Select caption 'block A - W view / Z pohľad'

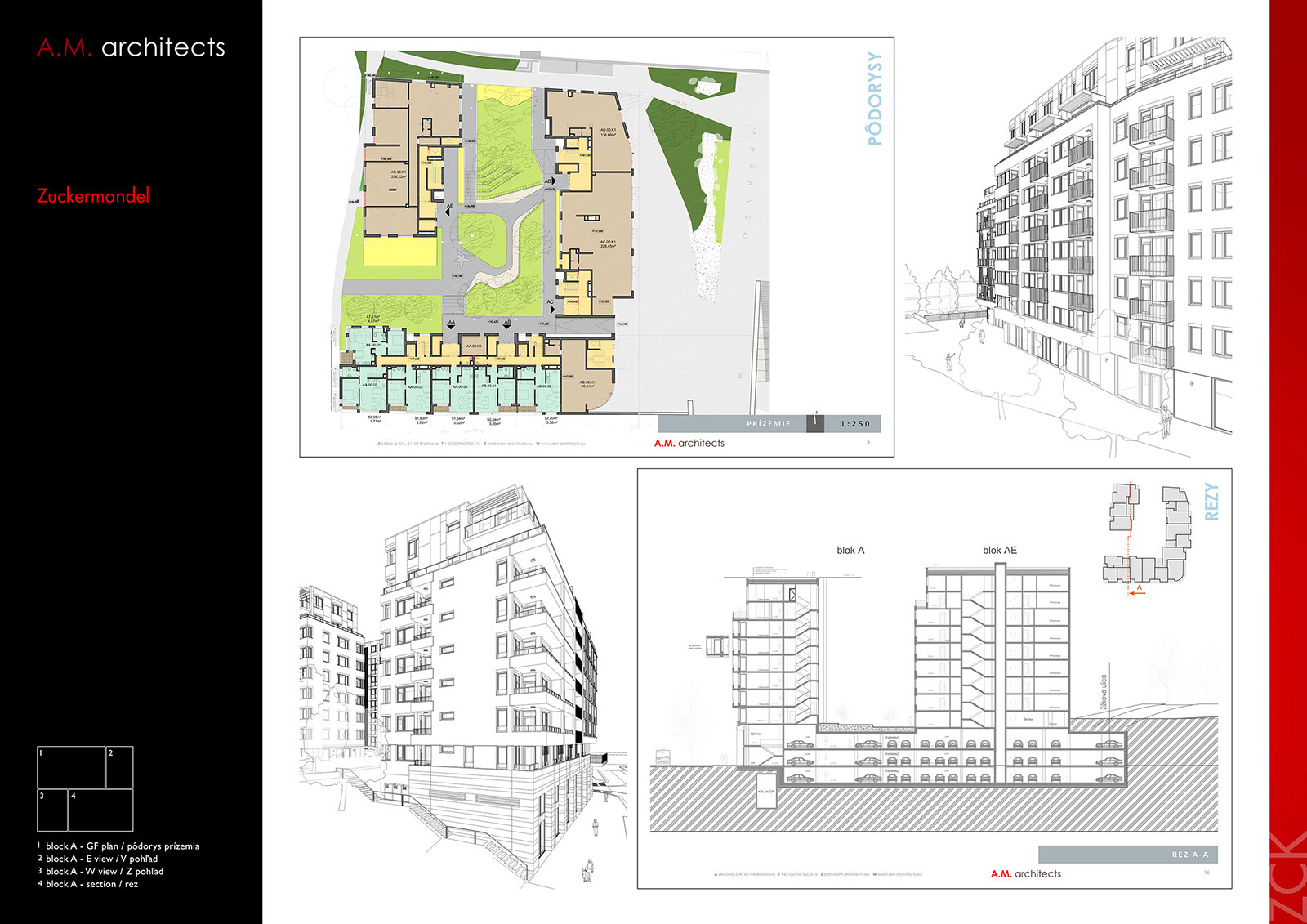coord(105,871)
